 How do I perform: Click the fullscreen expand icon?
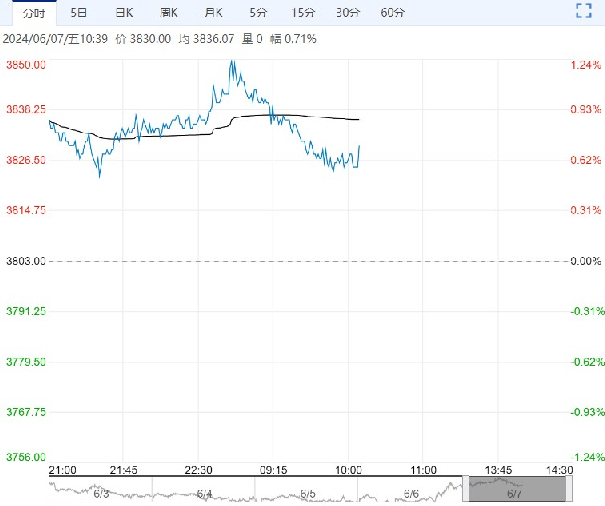[585, 12]
